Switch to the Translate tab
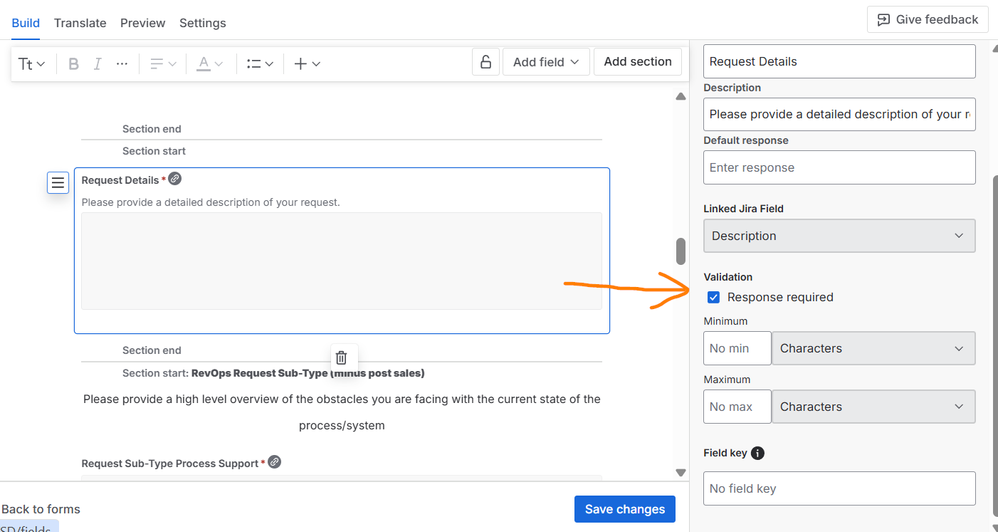 tap(80, 23)
